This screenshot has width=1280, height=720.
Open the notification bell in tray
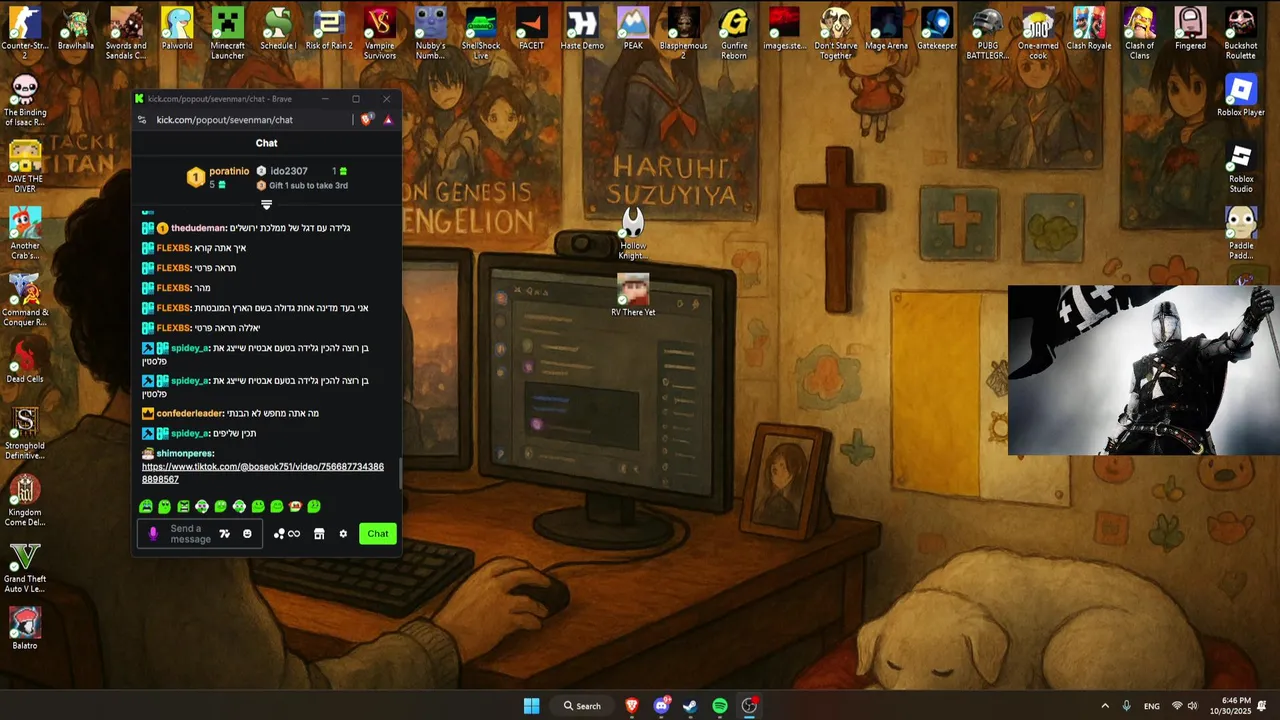(1262, 706)
